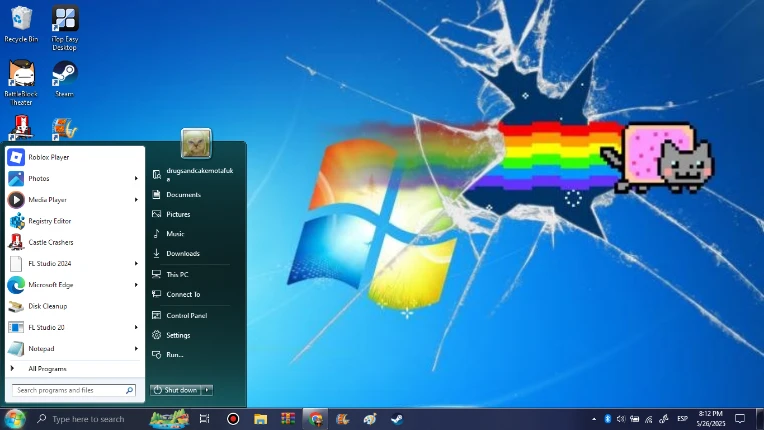This screenshot has height=430, width=764.
Task: Click the Show desktop strip at taskbar edge
Action: tap(761, 419)
